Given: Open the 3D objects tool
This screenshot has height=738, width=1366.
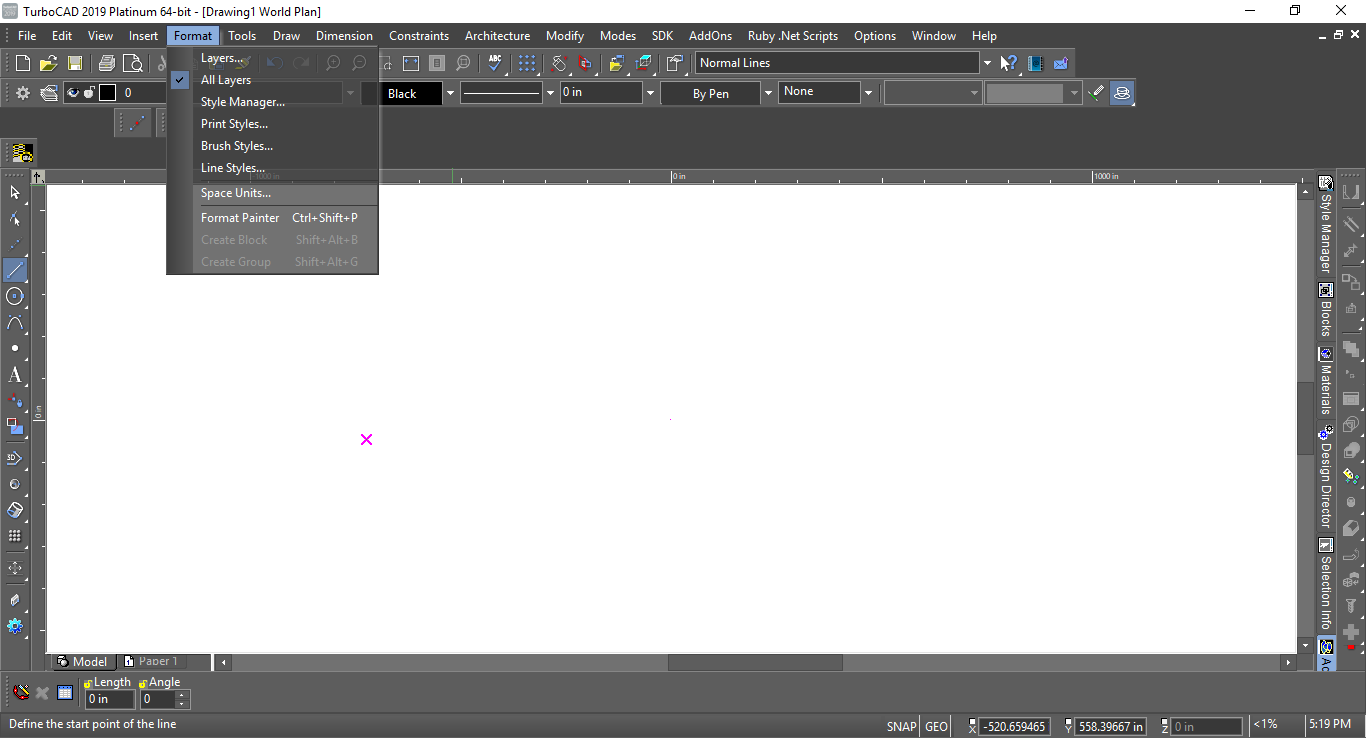Looking at the screenshot, I should click(x=15, y=458).
